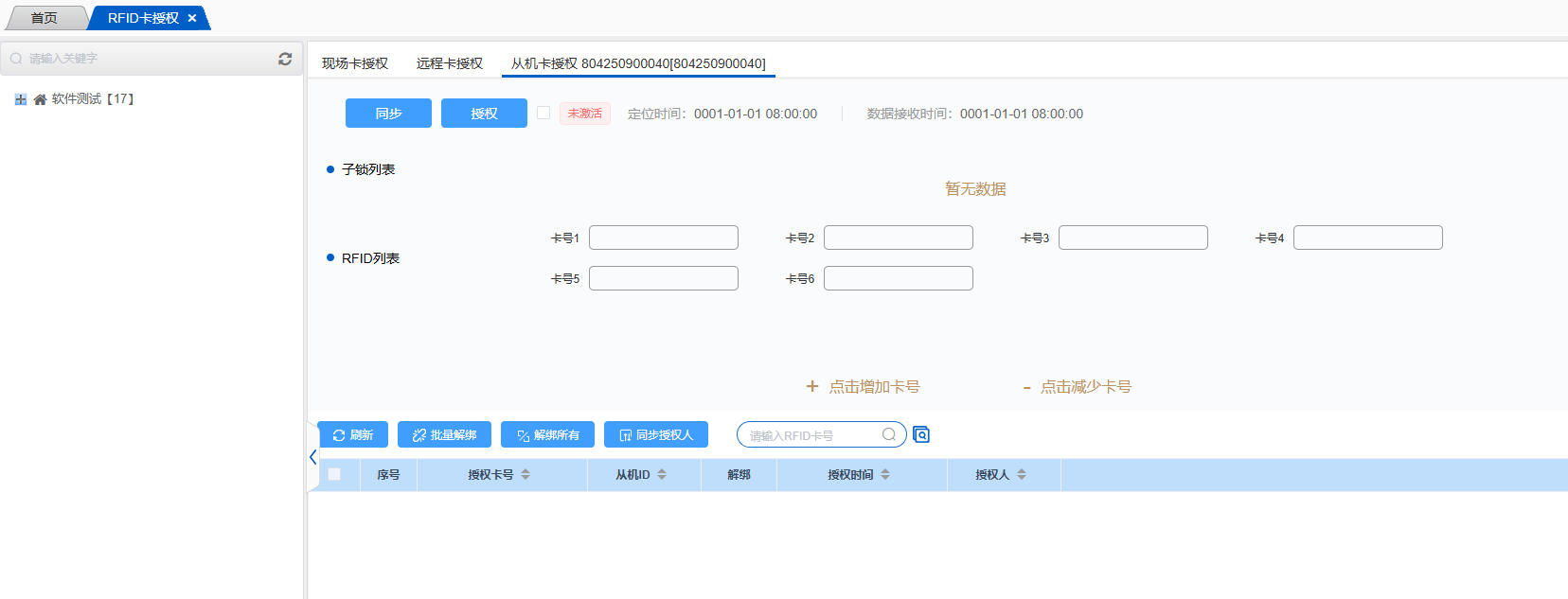Click the minus icon 点击减少卡号
1568x599 pixels.
pyautogui.click(x=1026, y=387)
